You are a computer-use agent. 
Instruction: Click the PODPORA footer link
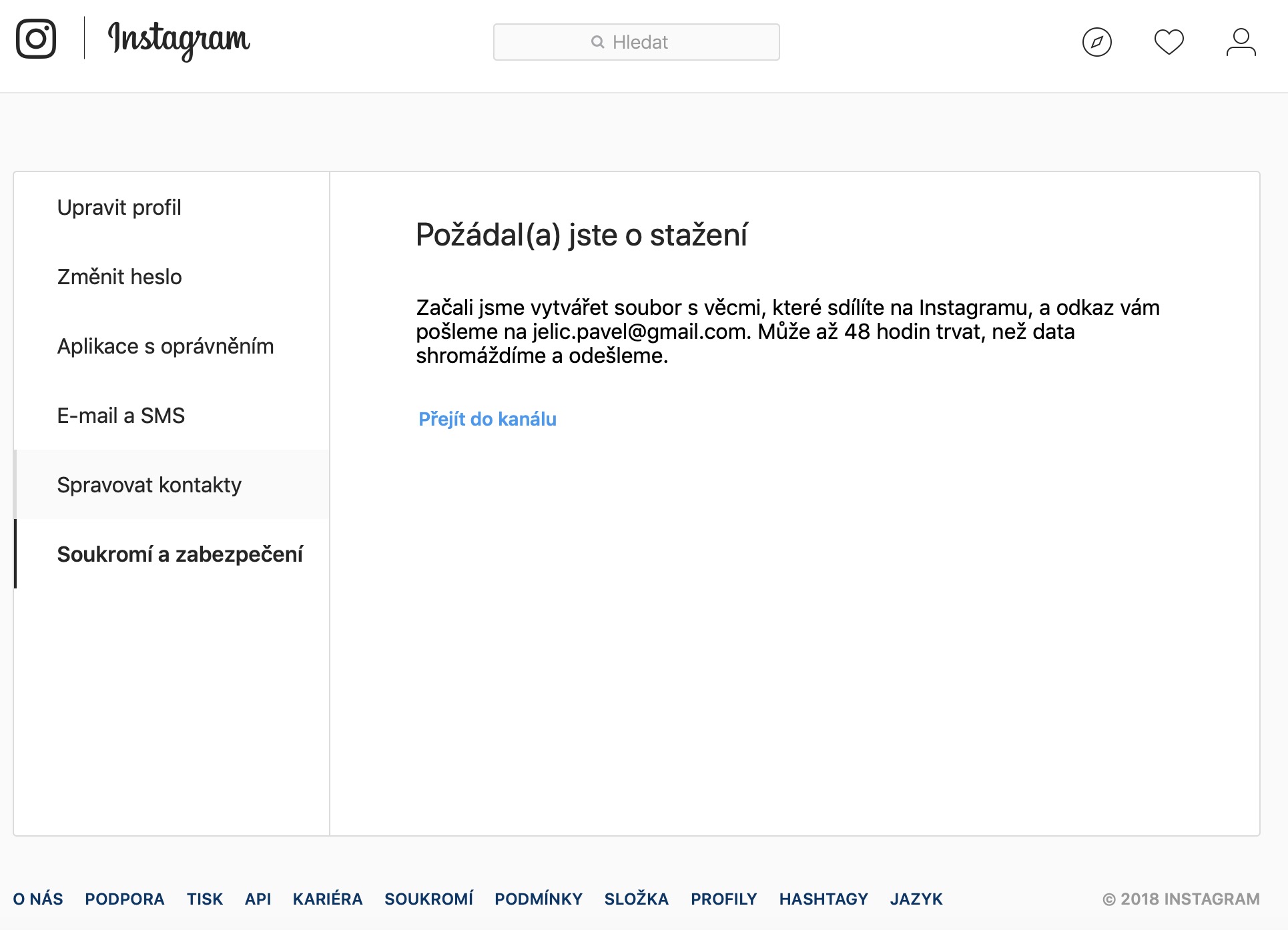click(125, 899)
